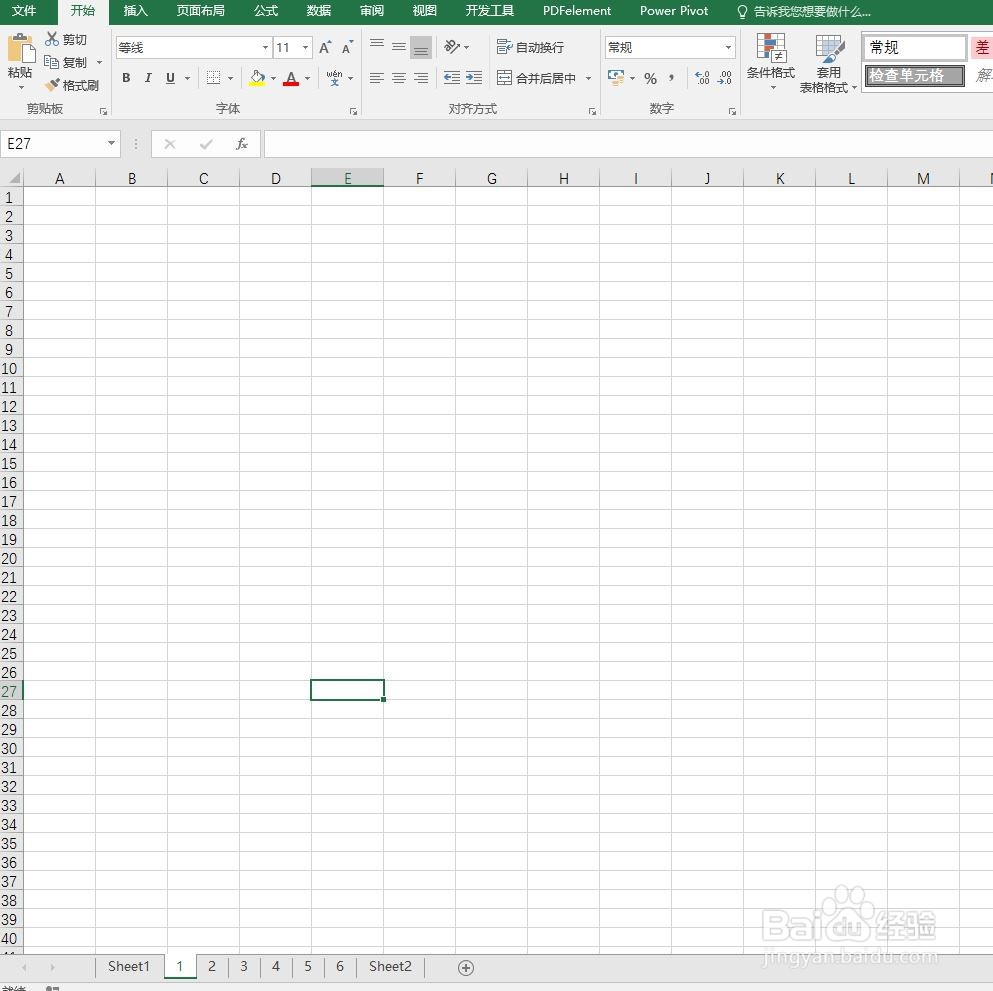Viewport: 993px width, 991px height.
Task: Click the insert function fx icon
Action: [x=241, y=144]
